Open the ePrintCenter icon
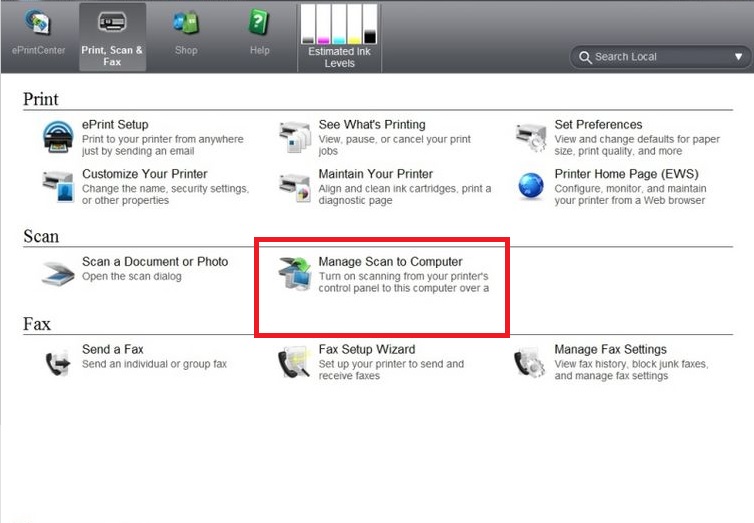Screen dimensions: 754x523 click(38, 22)
